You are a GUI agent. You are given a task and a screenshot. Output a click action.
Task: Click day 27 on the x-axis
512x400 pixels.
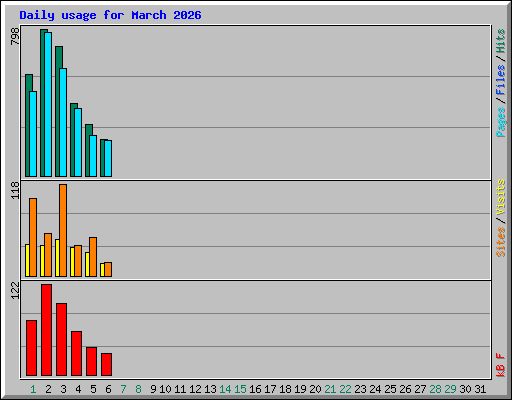420,389
